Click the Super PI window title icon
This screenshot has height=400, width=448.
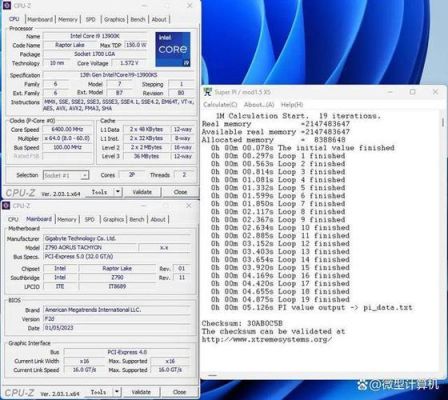[207, 92]
